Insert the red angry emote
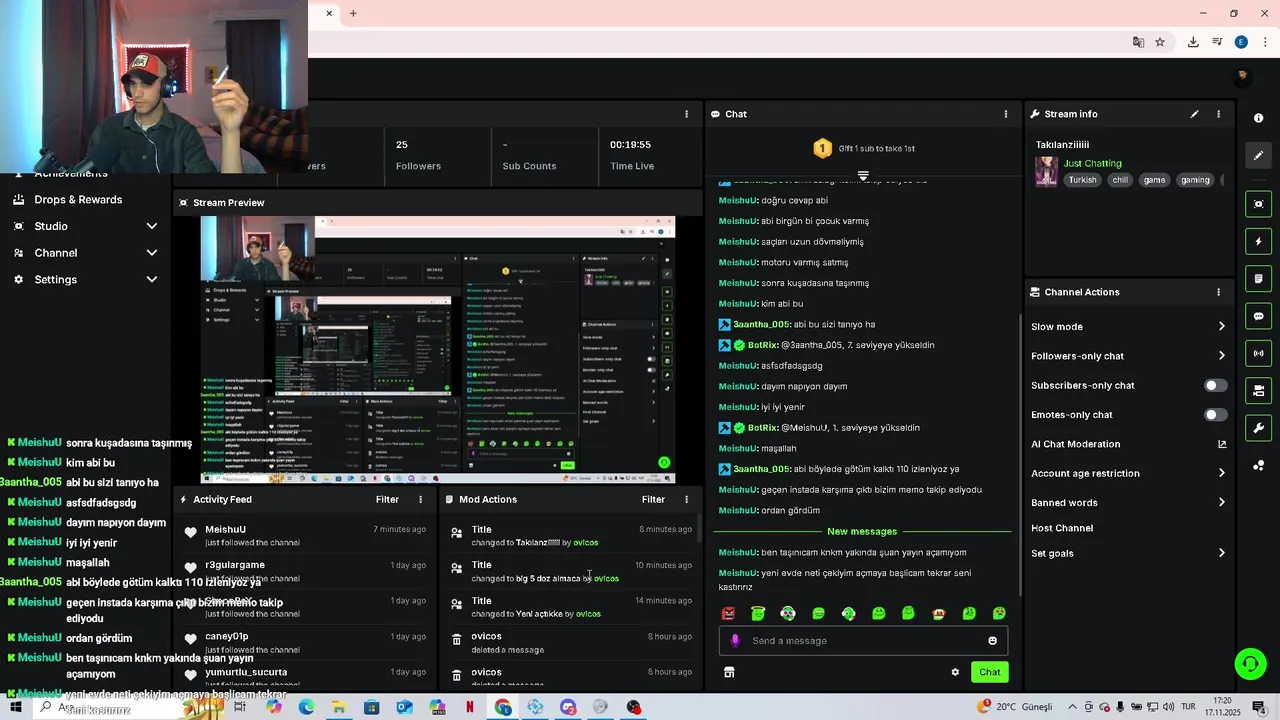 [728, 613]
